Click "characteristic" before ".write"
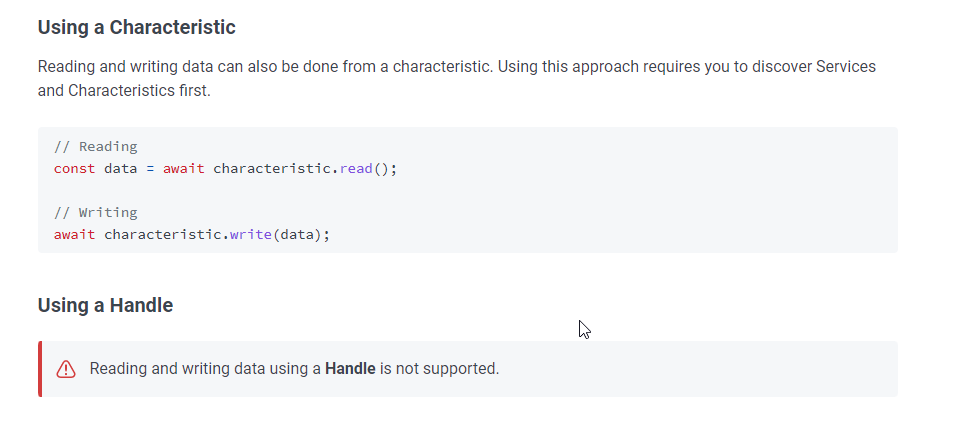Viewport: 956px width, 422px height. (x=162, y=234)
